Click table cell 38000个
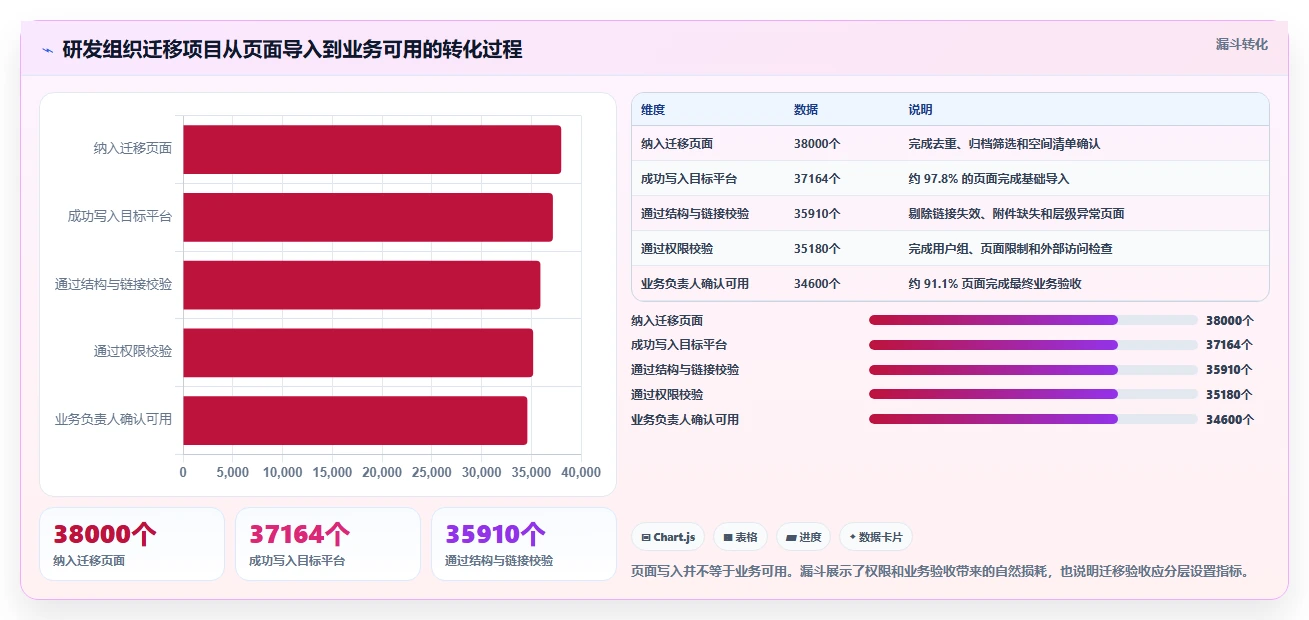The width and height of the screenshot is (1309, 620). 817,144
